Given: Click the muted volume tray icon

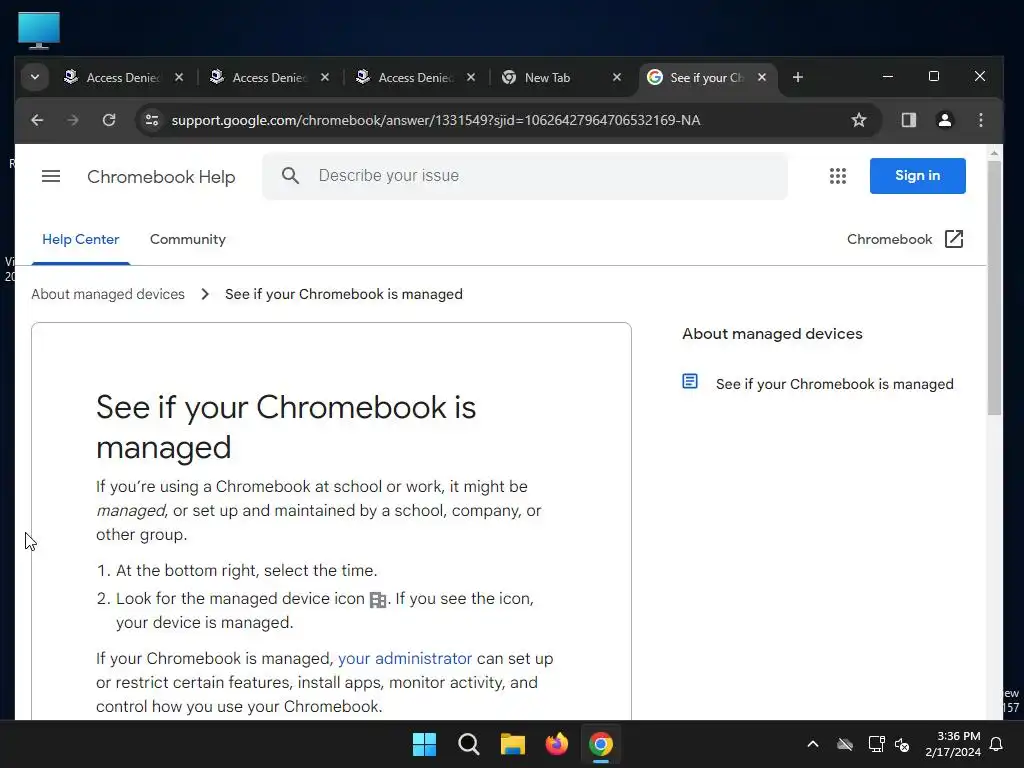Looking at the screenshot, I should [902, 744].
